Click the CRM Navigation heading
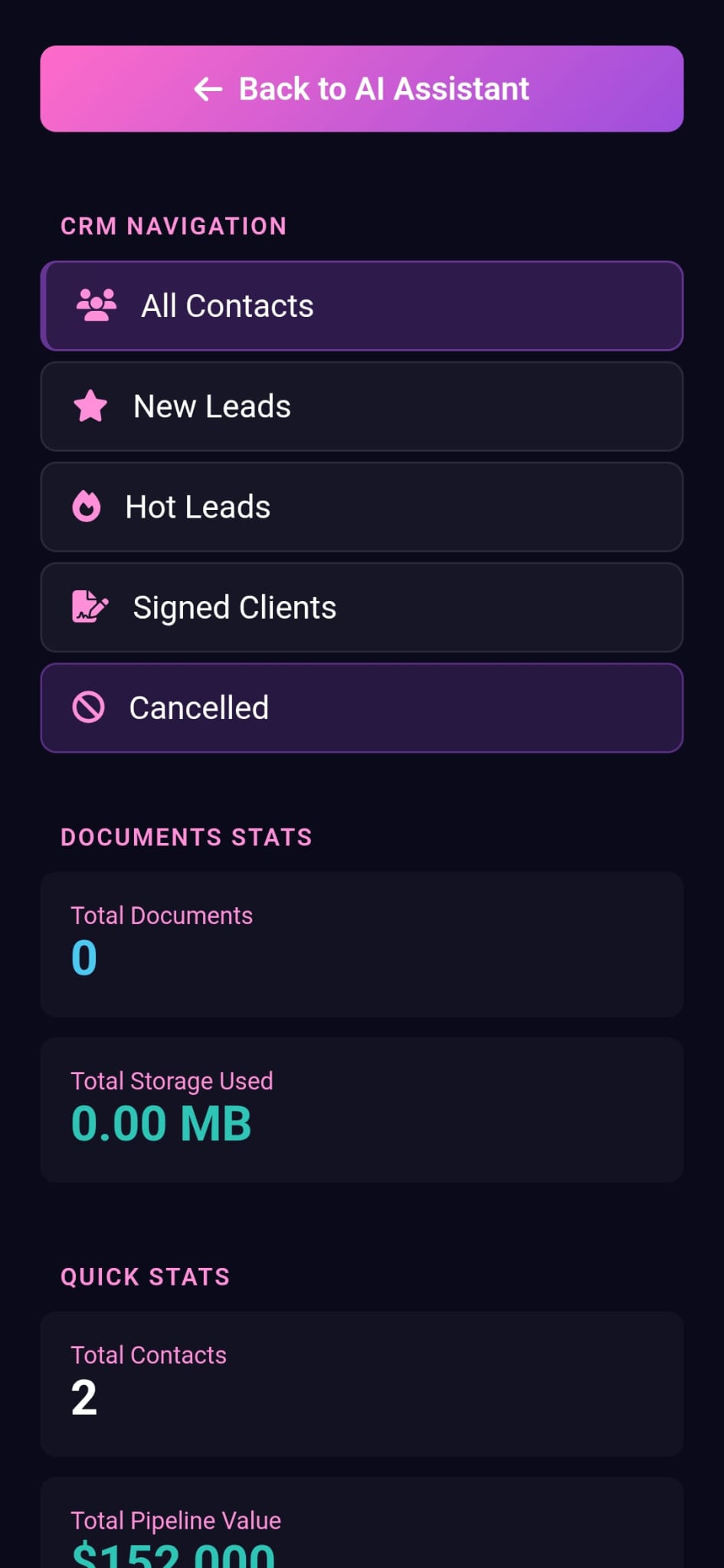Screen dimensions: 724x1568 click(x=174, y=226)
